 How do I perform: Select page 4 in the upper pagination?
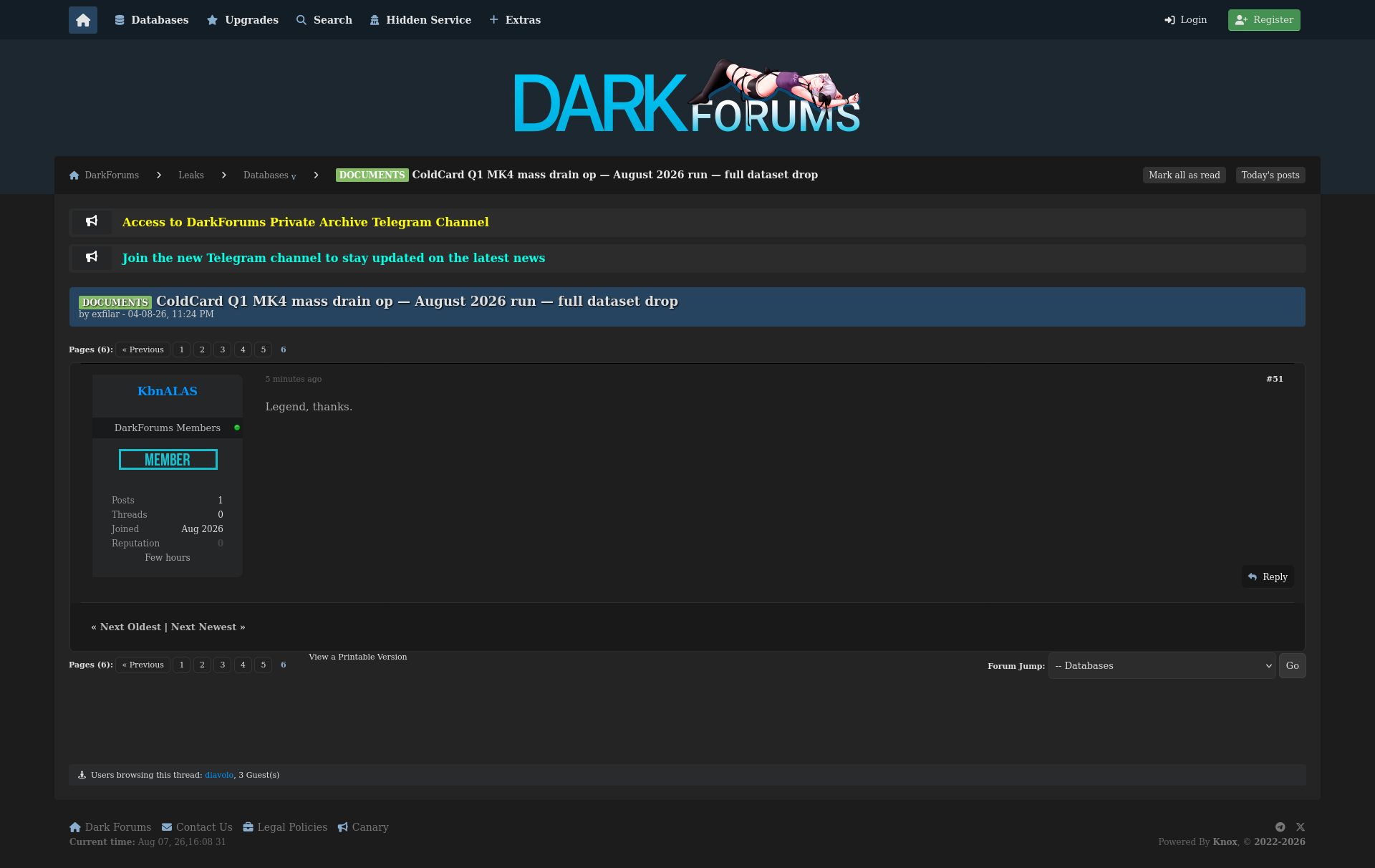click(243, 349)
